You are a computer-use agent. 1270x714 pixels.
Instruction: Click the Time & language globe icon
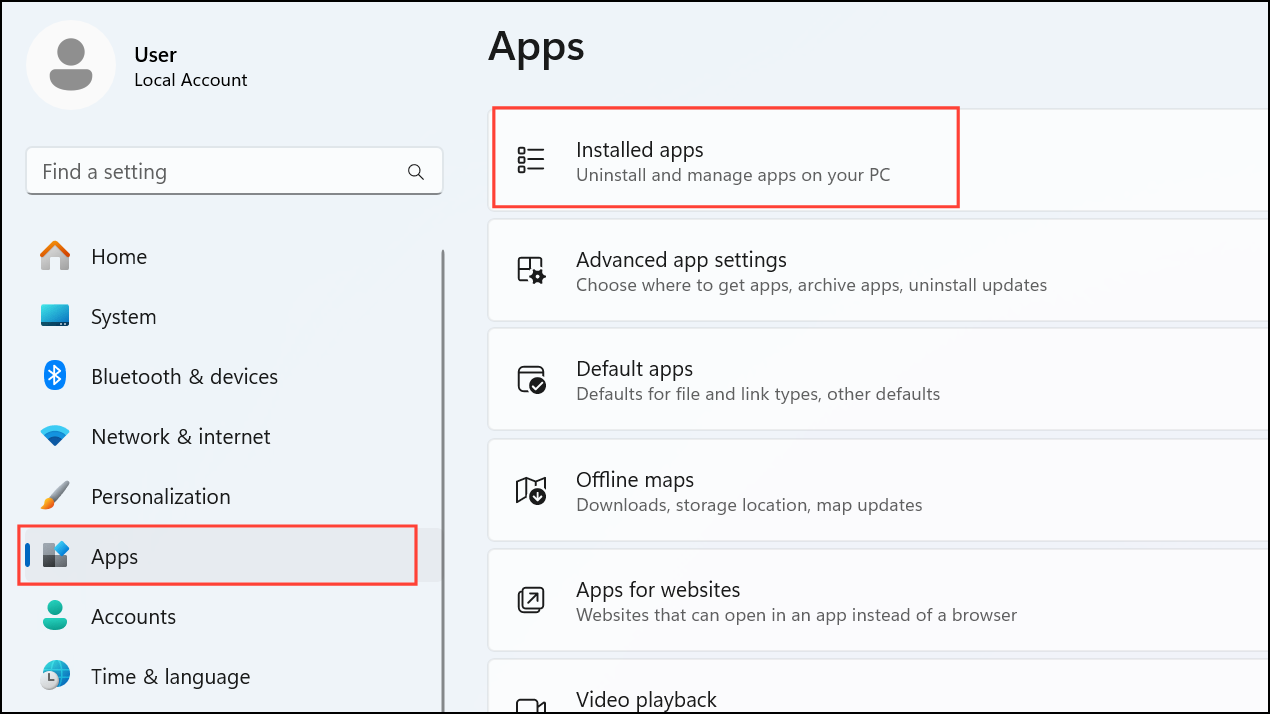pos(55,676)
